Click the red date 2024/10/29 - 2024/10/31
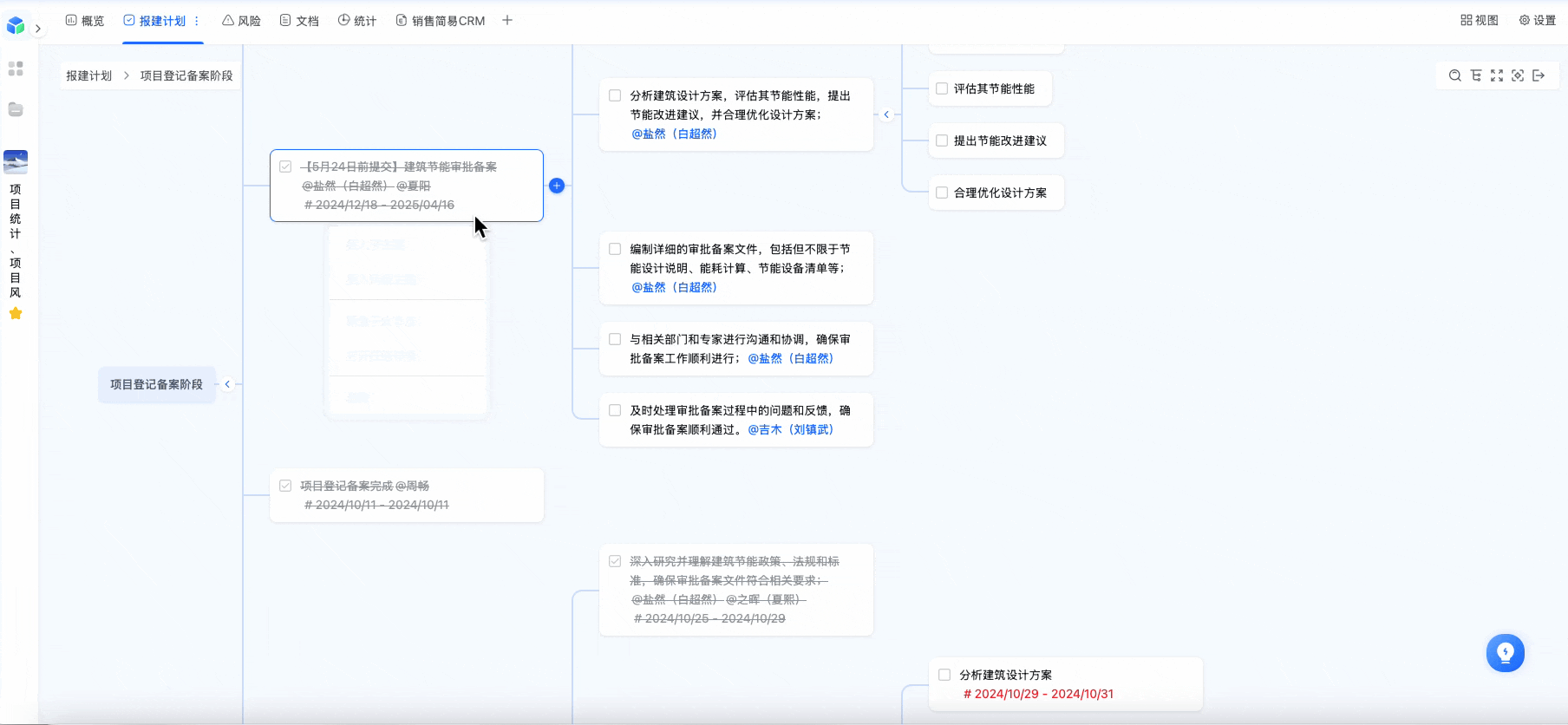Screen dimensions: 1568x725 (1038, 694)
